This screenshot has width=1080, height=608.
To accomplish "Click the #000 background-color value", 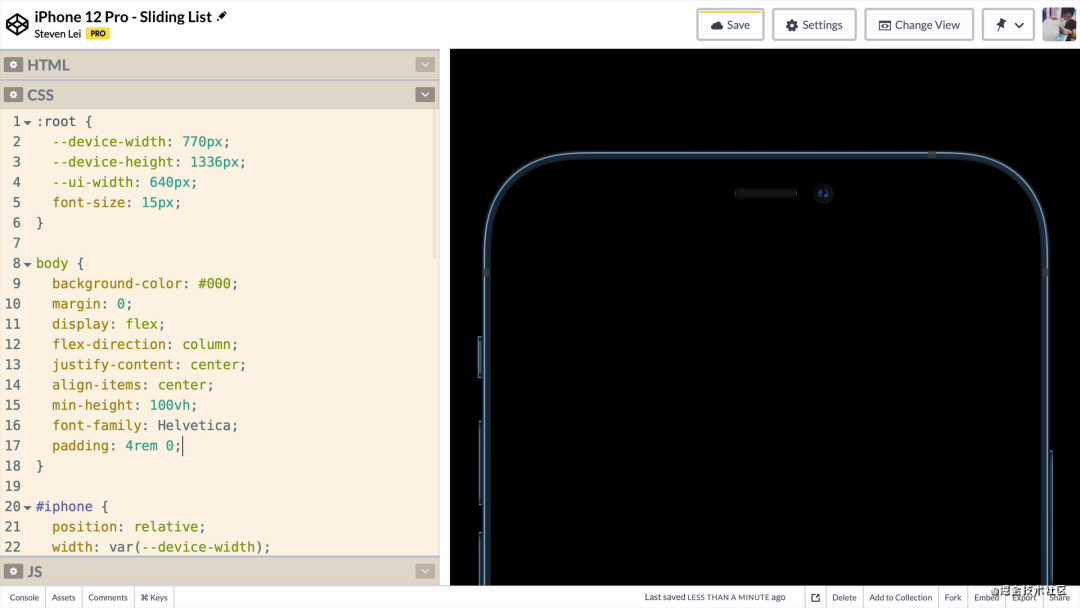I will coord(214,284).
